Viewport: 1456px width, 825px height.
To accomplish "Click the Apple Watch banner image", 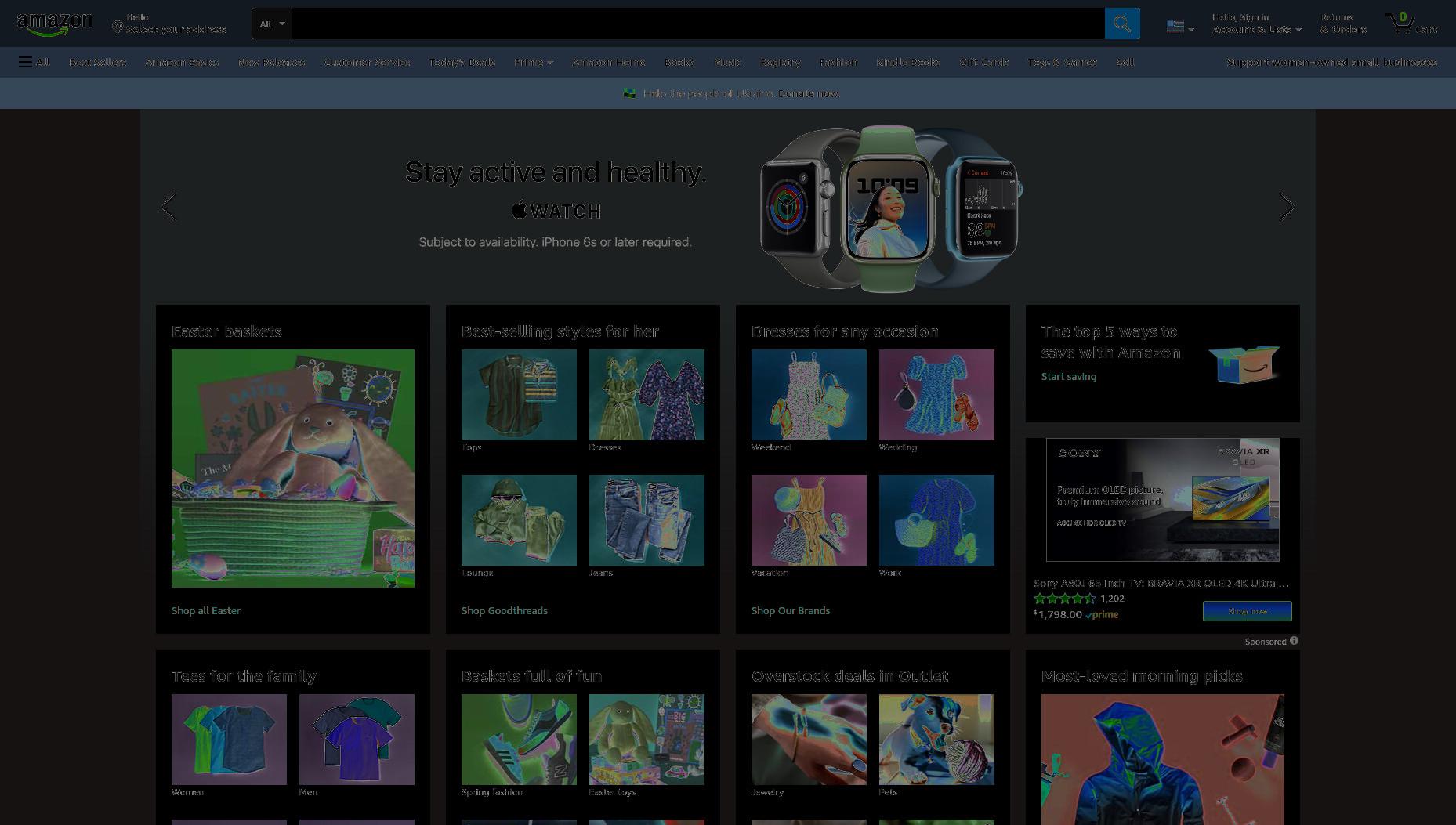I will 891,208.
